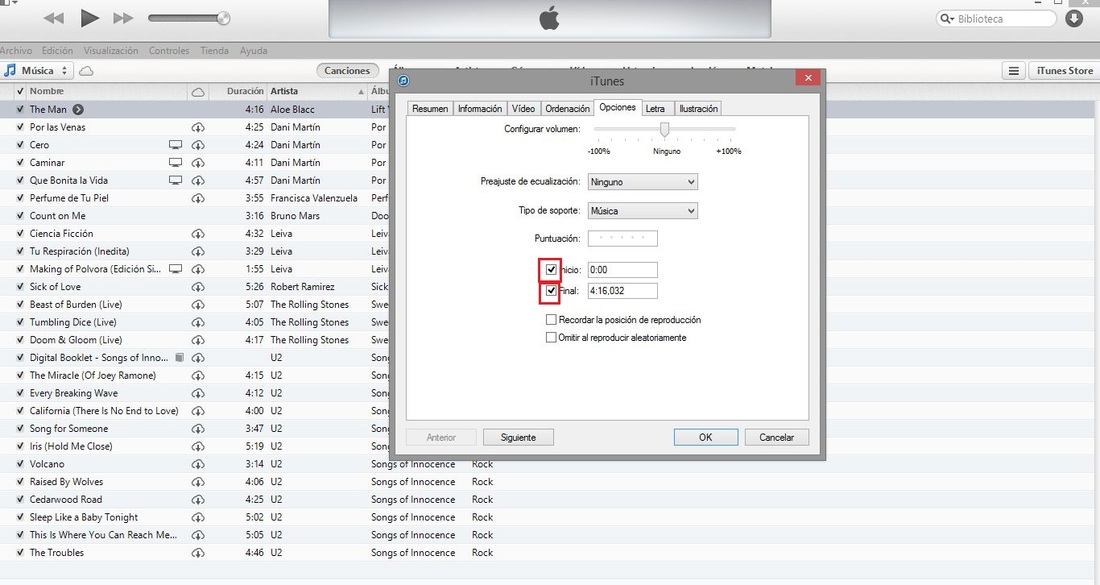The height and width of the screenshot is (585, 1100).
Task: Click the iCloud download icon for Ciencia Ficción
Action: (x=198, y=234)
